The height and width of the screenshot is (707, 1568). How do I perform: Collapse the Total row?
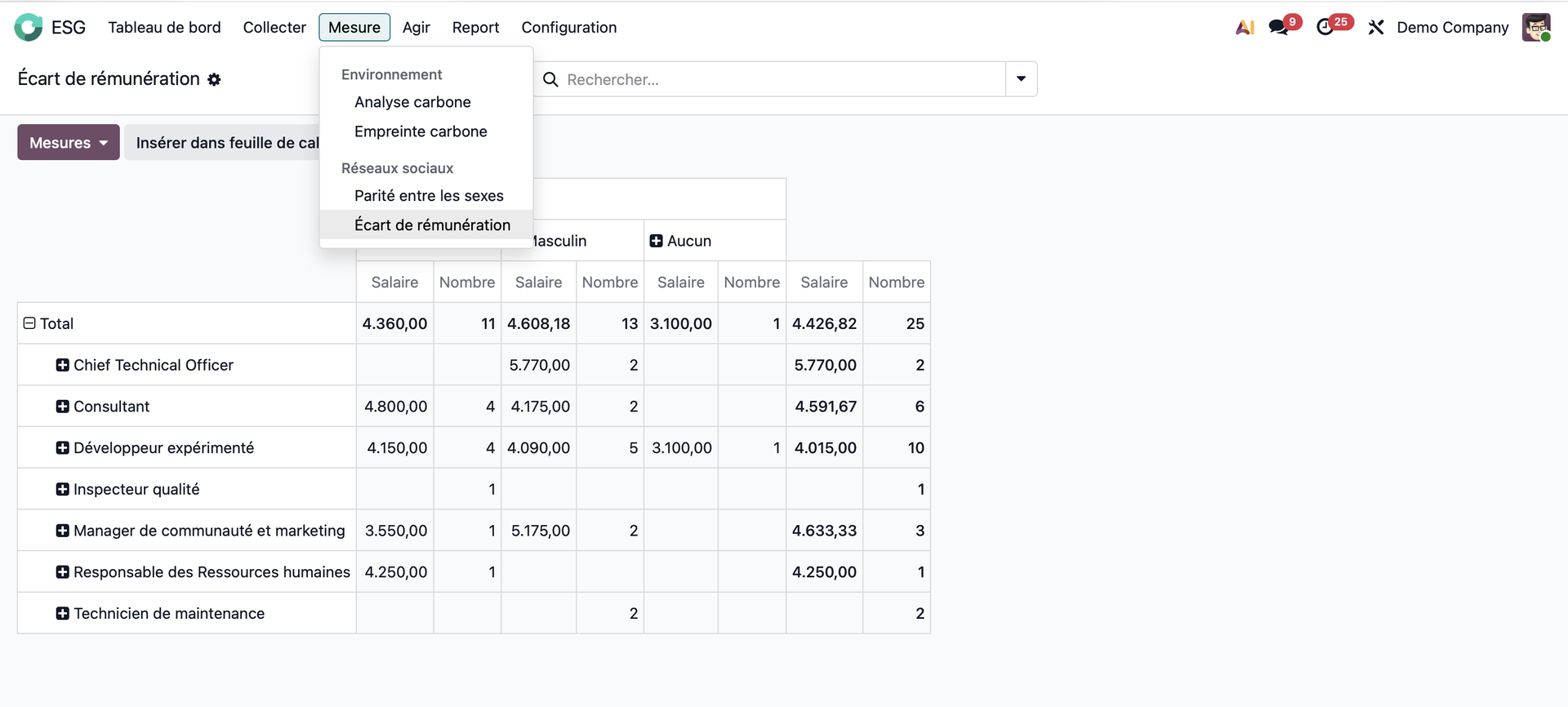click(x=29, y=323)
